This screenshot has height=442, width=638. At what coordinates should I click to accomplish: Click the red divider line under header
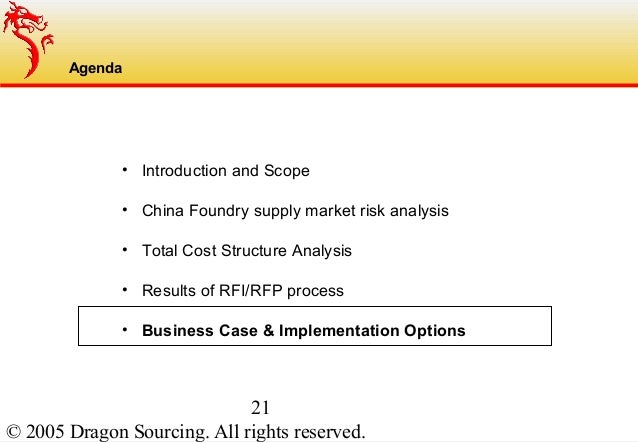tap(319, 85)
